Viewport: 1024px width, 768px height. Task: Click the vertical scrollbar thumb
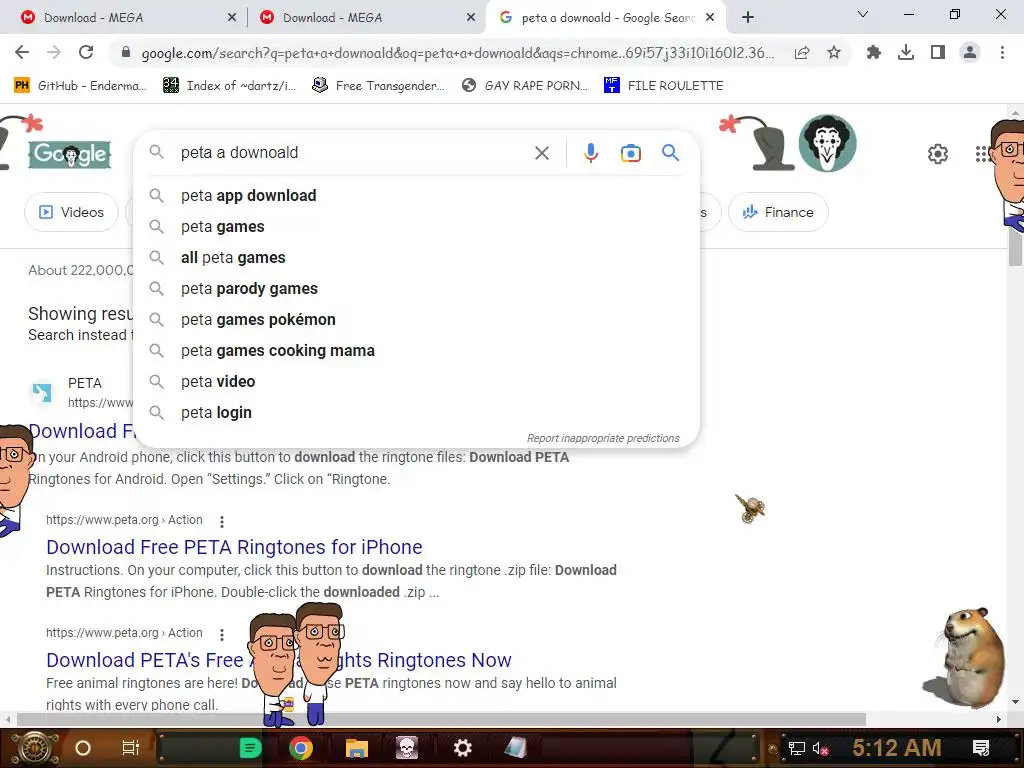(1015, 248)
